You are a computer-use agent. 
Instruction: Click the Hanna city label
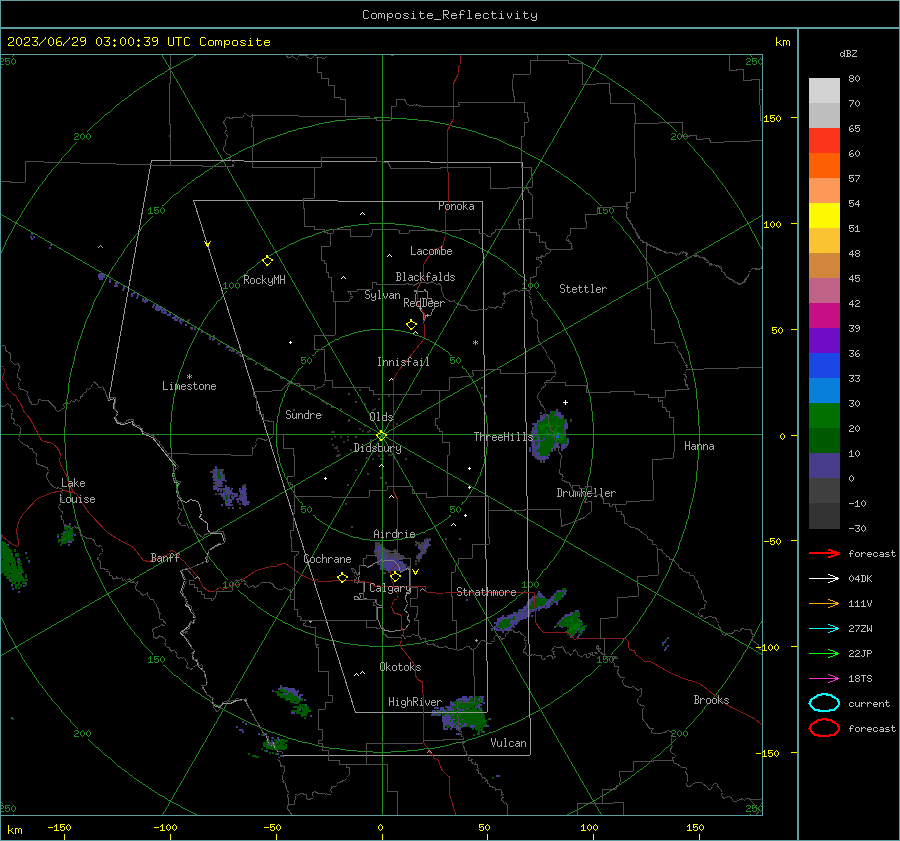click(699, 446)
